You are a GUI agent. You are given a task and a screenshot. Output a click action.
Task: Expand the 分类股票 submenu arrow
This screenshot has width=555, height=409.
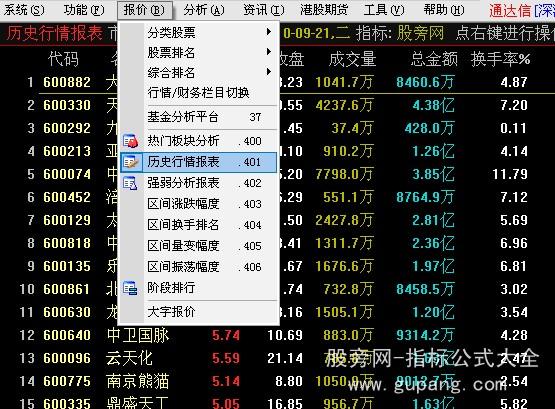point(269,32)
